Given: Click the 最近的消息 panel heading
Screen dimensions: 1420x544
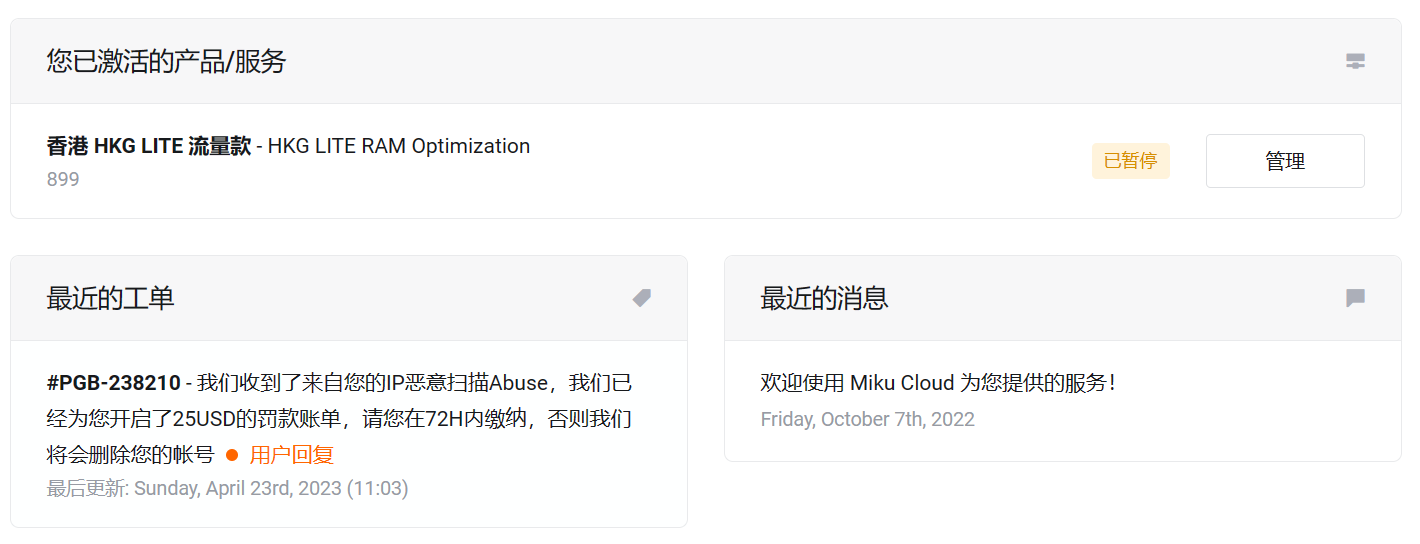Looking at the screenshot, I should pyautogui.click(x=824, y=298).
